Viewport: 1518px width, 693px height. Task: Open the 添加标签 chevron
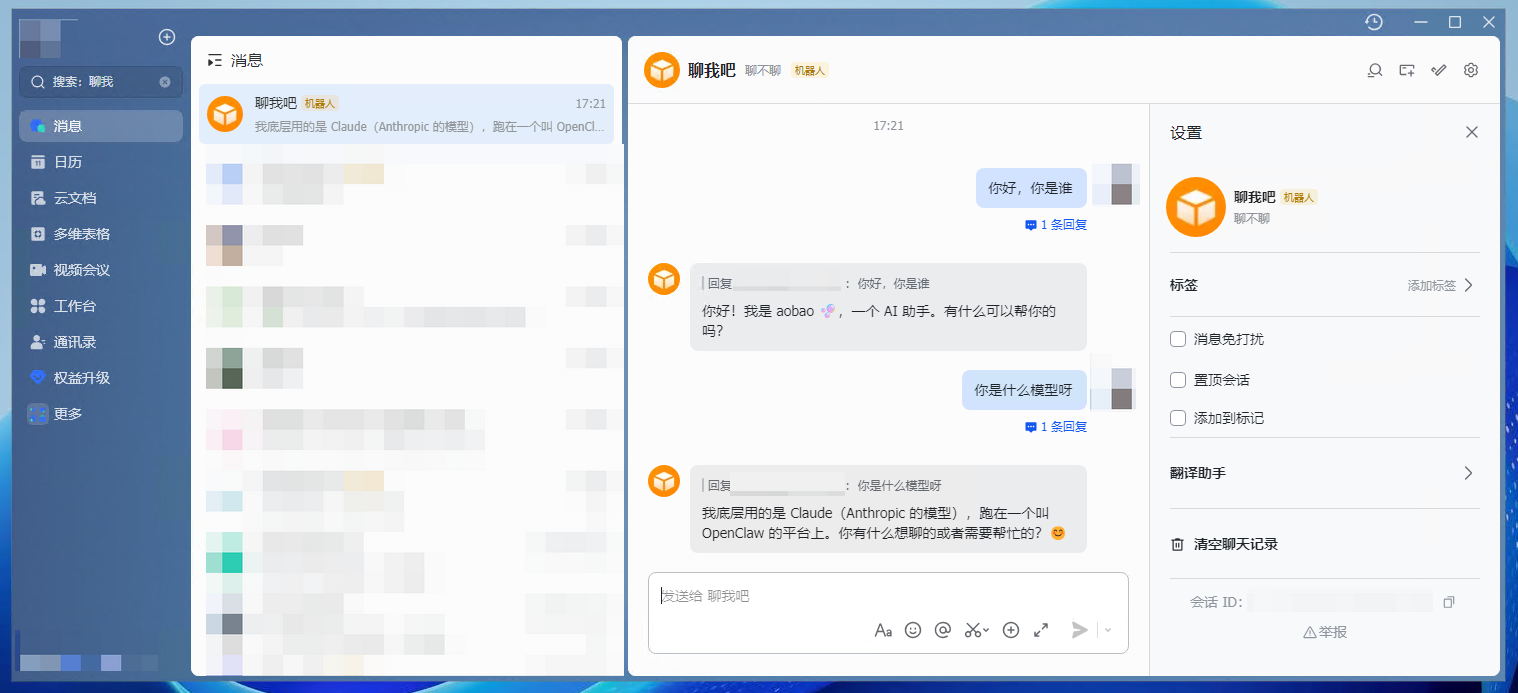pos(1468,285)
